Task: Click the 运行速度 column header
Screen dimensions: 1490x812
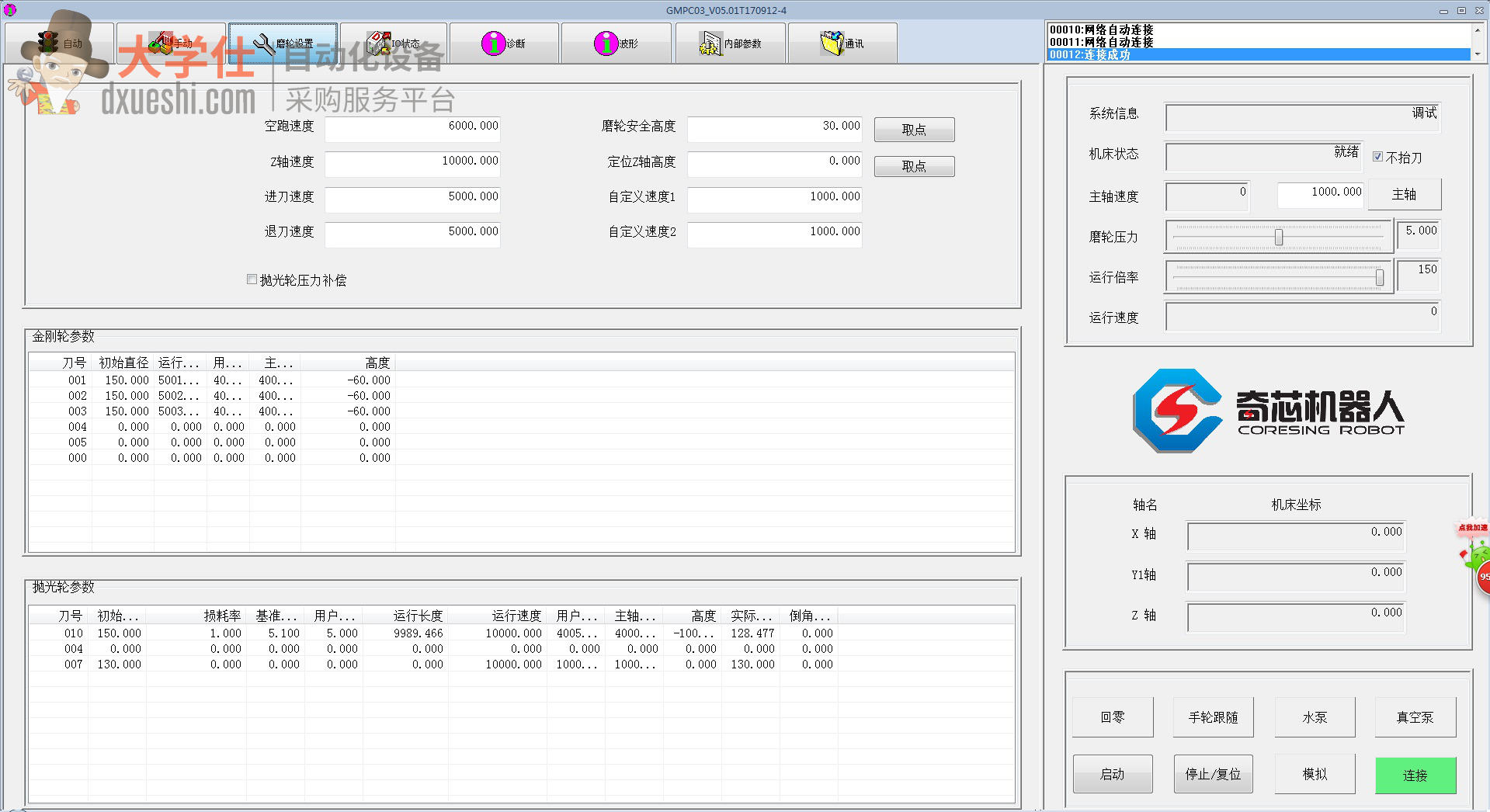Action: tap(497, 616)
